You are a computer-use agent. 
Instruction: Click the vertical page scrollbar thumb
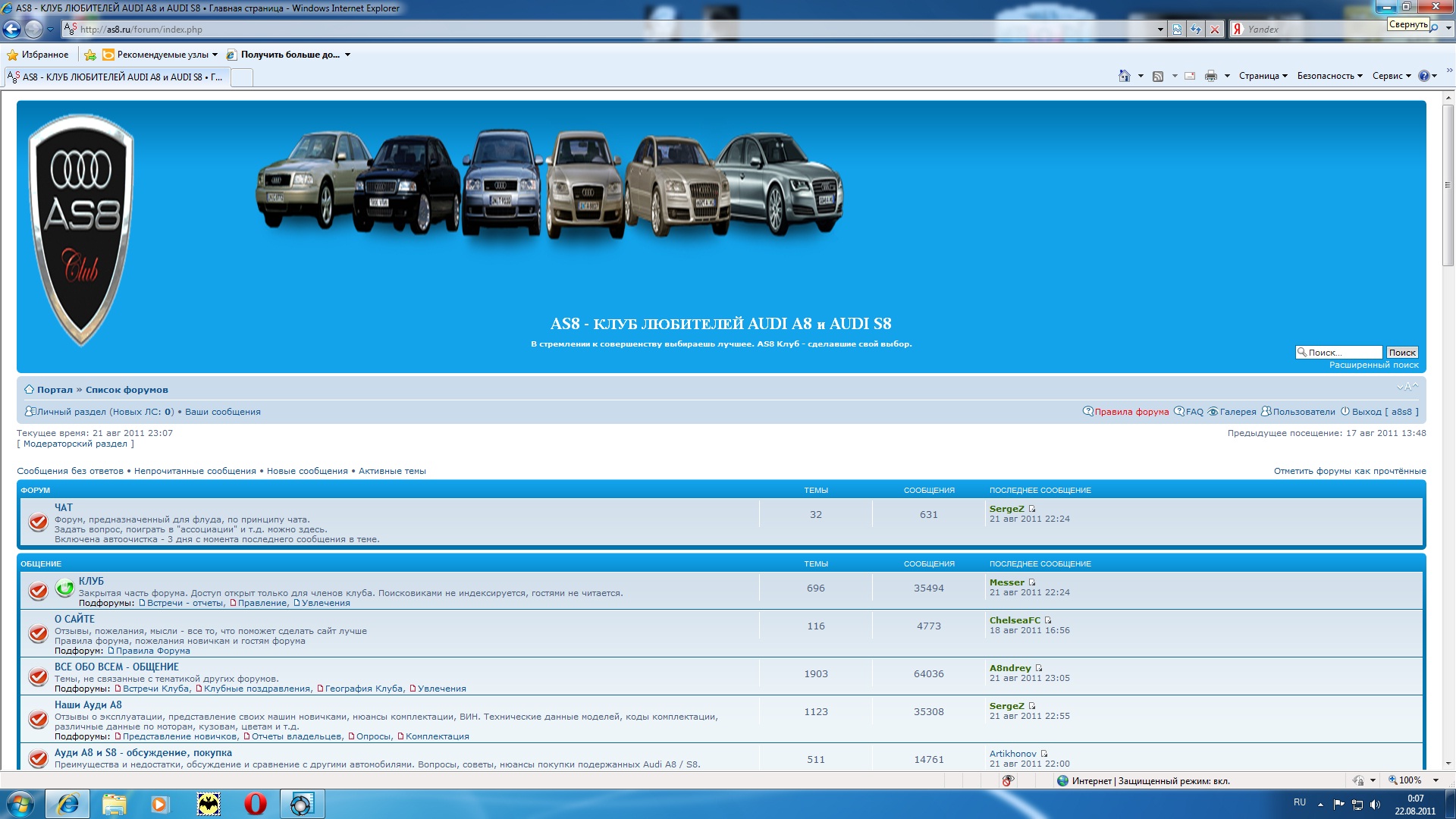point(1448,186)
